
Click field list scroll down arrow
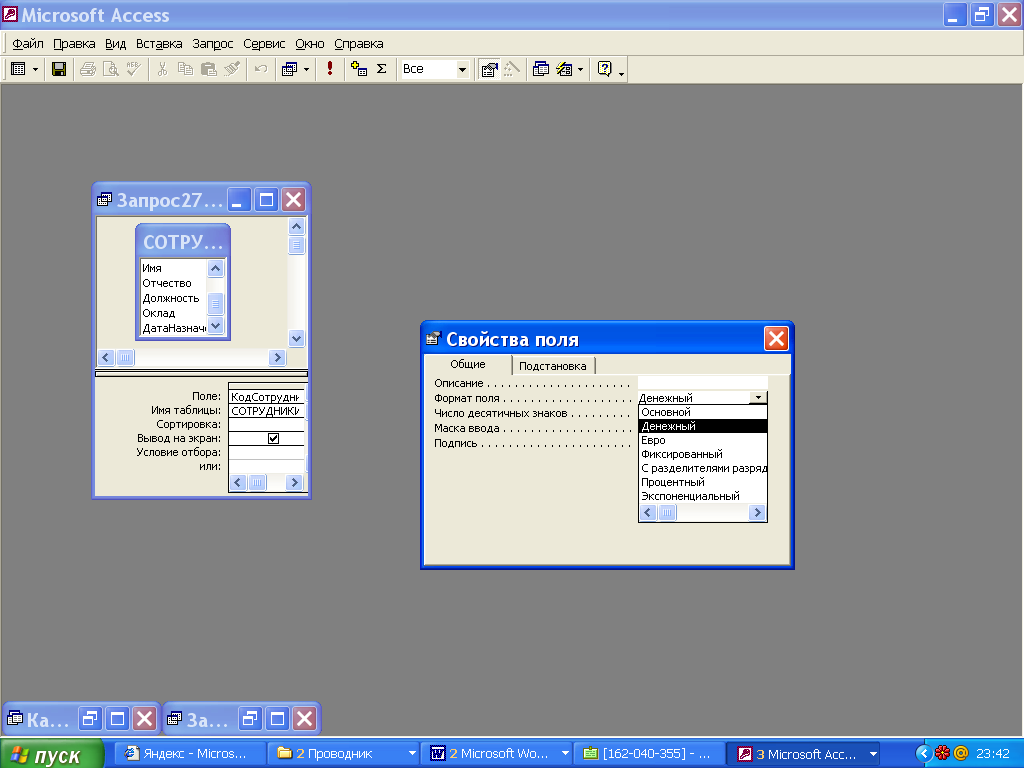pyautogui.click(x=216, y=325)
